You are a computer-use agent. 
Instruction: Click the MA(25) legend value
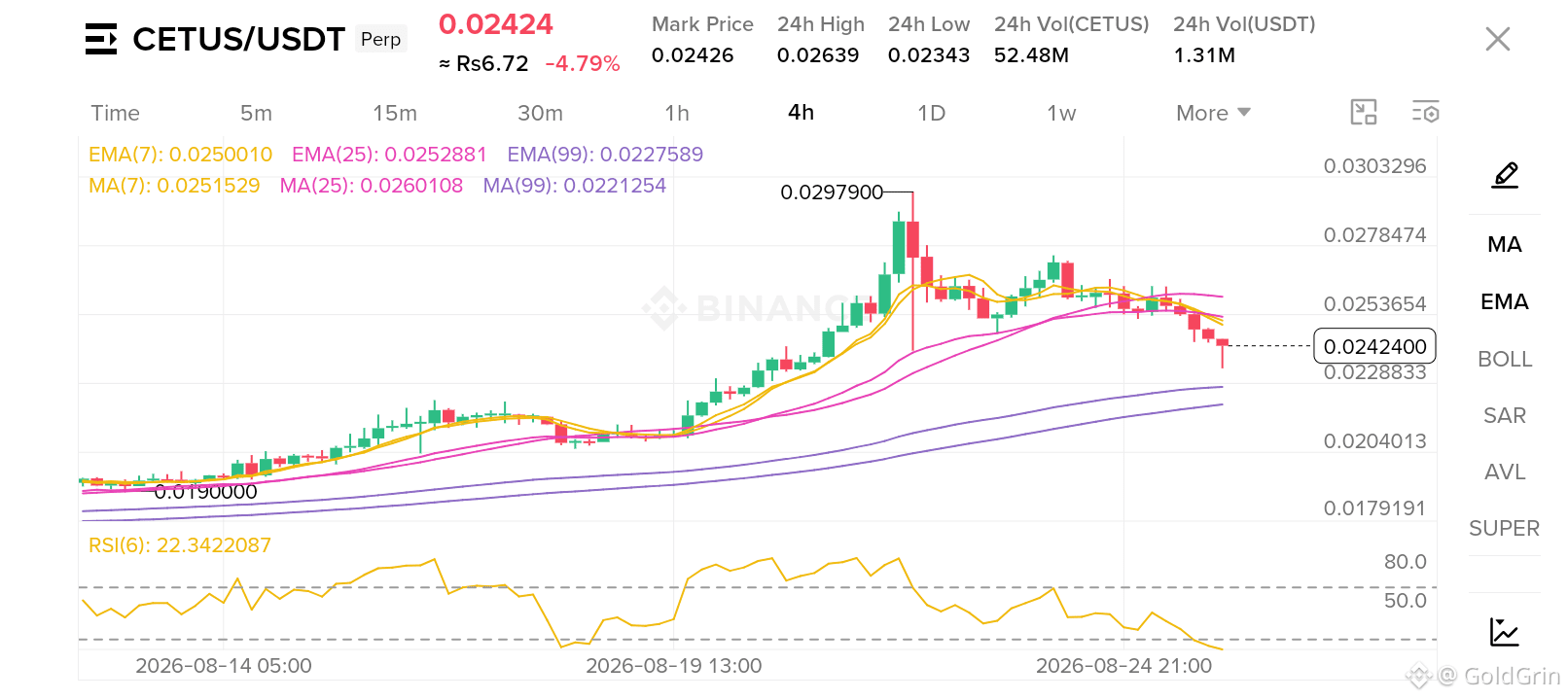pos(372,185)
